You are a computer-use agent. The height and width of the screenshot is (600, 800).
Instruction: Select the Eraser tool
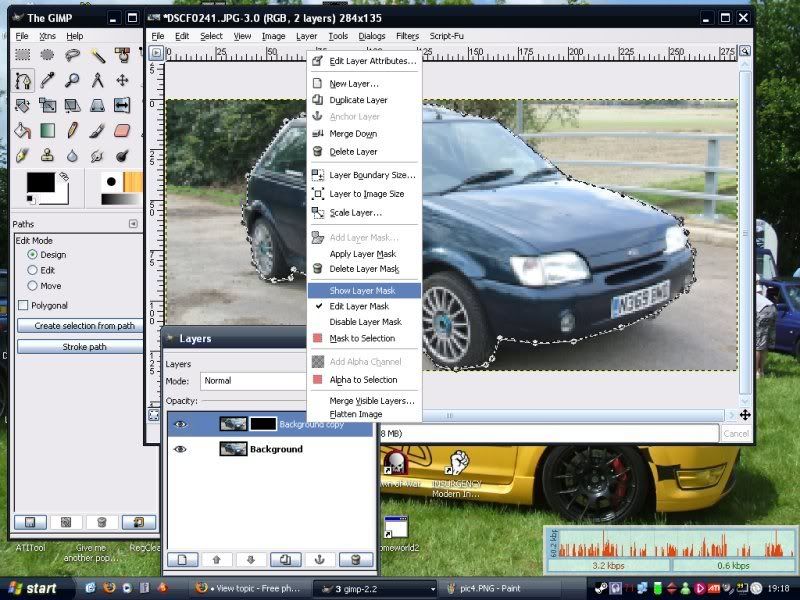pos(122,131)
